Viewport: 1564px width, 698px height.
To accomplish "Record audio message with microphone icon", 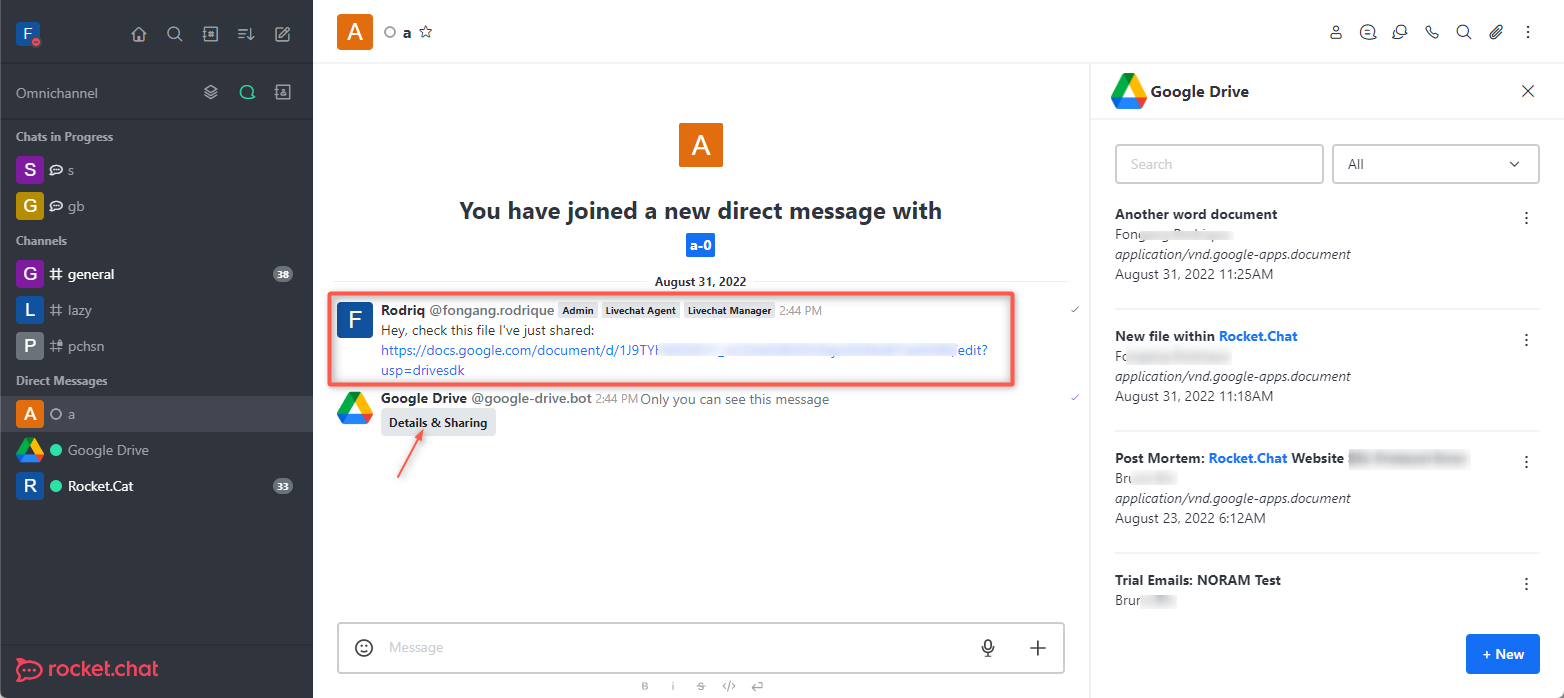I will [988, 648].
